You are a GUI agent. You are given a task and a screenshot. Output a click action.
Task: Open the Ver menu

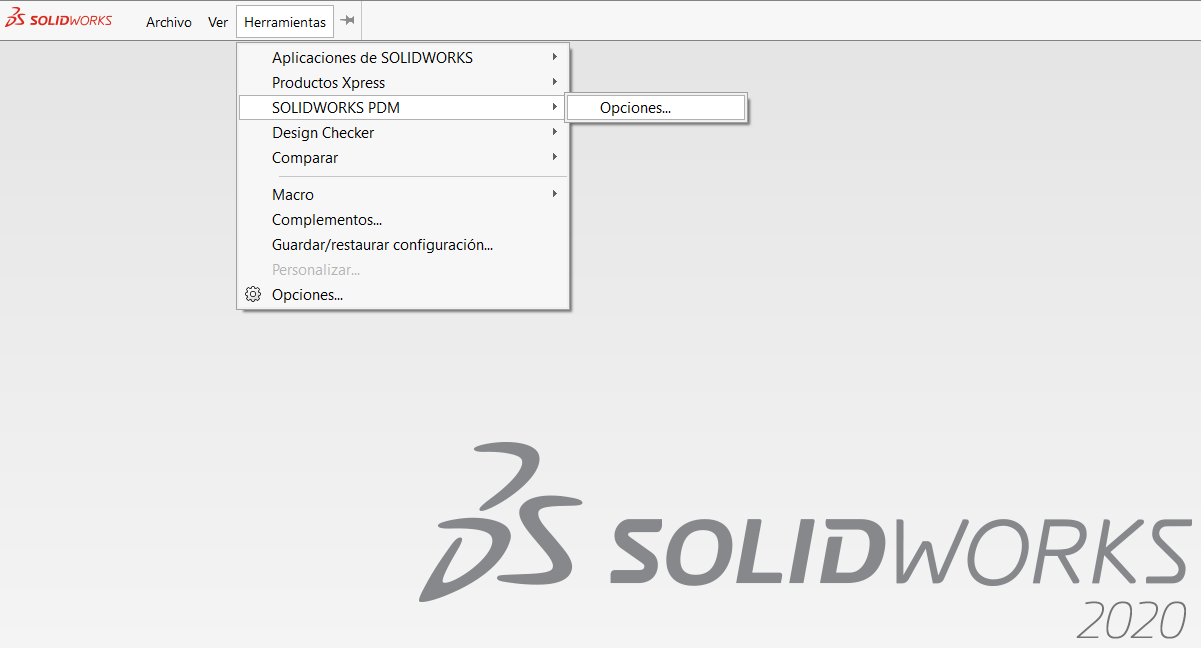[218, 22]
